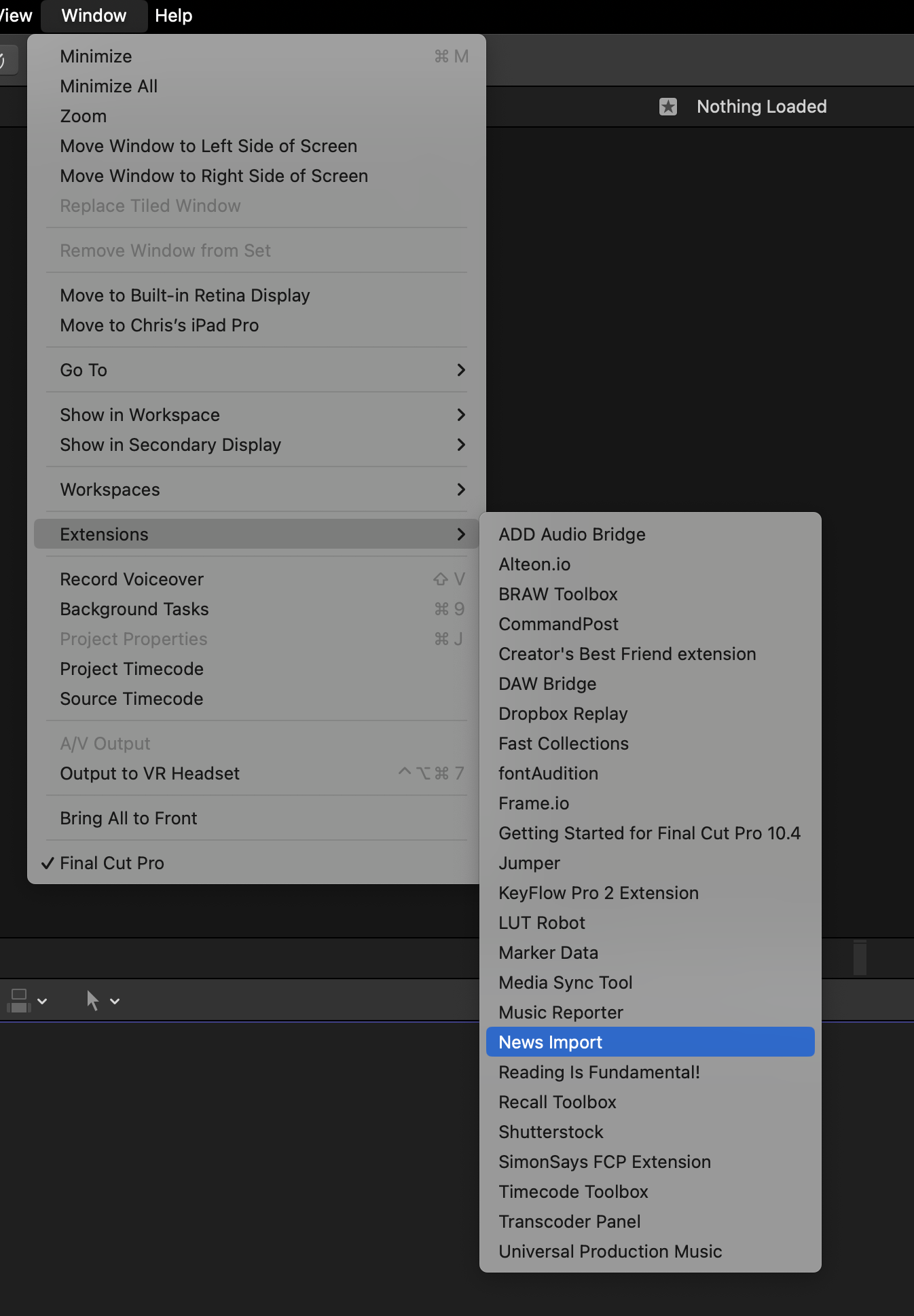Image resolution: width=914 pixels, height=1316 pixels.
Task: Click the clip connection overwrite icon
Action: point(19,1000)
